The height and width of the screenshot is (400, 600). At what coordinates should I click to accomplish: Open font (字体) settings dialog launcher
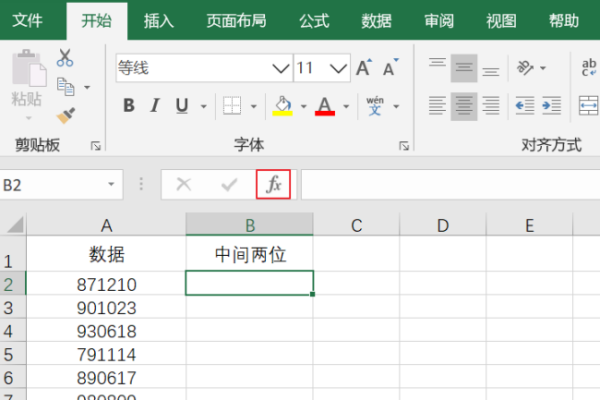click(x=404, y=146)
